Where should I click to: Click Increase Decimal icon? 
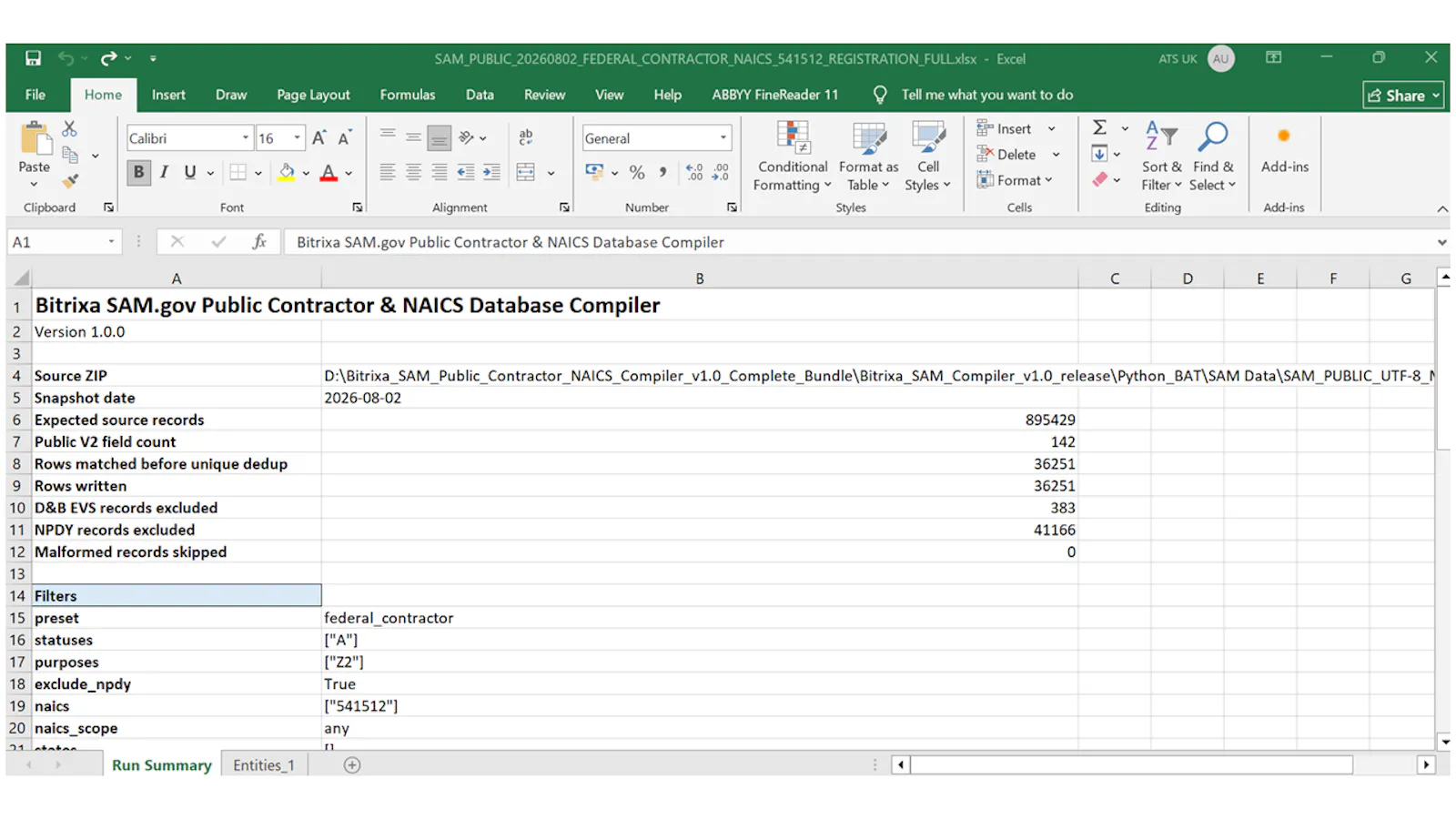point(694,172)
